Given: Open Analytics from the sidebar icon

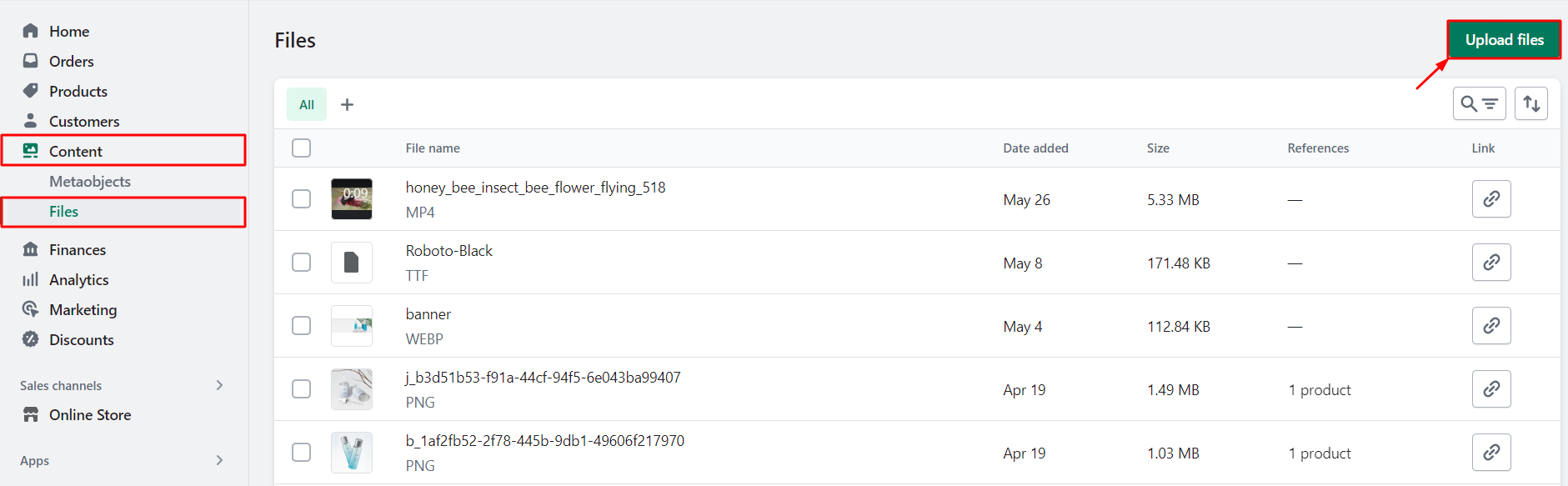Looking at the screenshot, I should [31, 280].
